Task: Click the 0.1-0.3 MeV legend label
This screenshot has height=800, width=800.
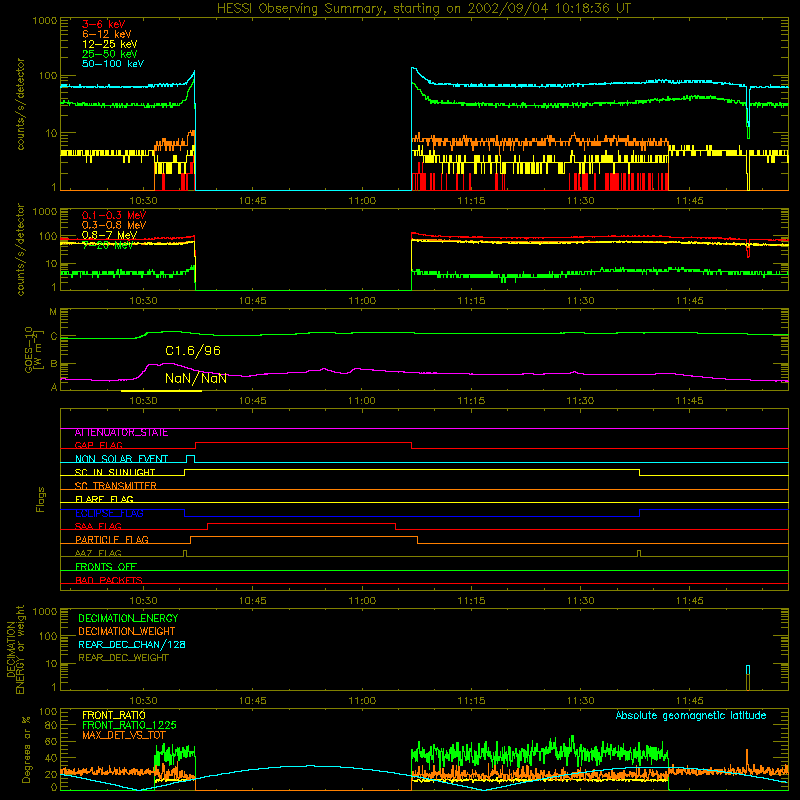Action: click(114, 215)
